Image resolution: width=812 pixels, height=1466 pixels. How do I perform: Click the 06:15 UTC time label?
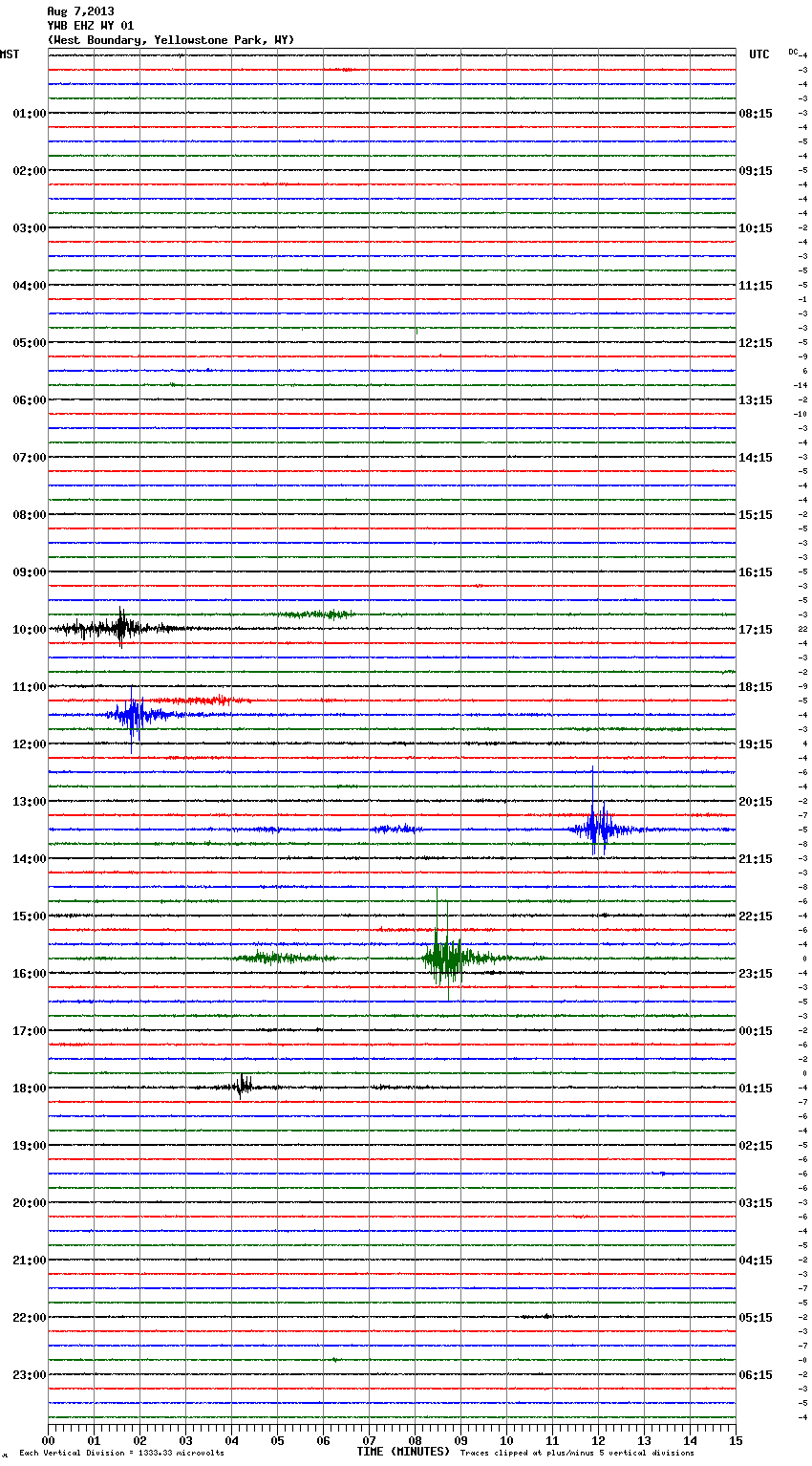[x=756, y=1375]
